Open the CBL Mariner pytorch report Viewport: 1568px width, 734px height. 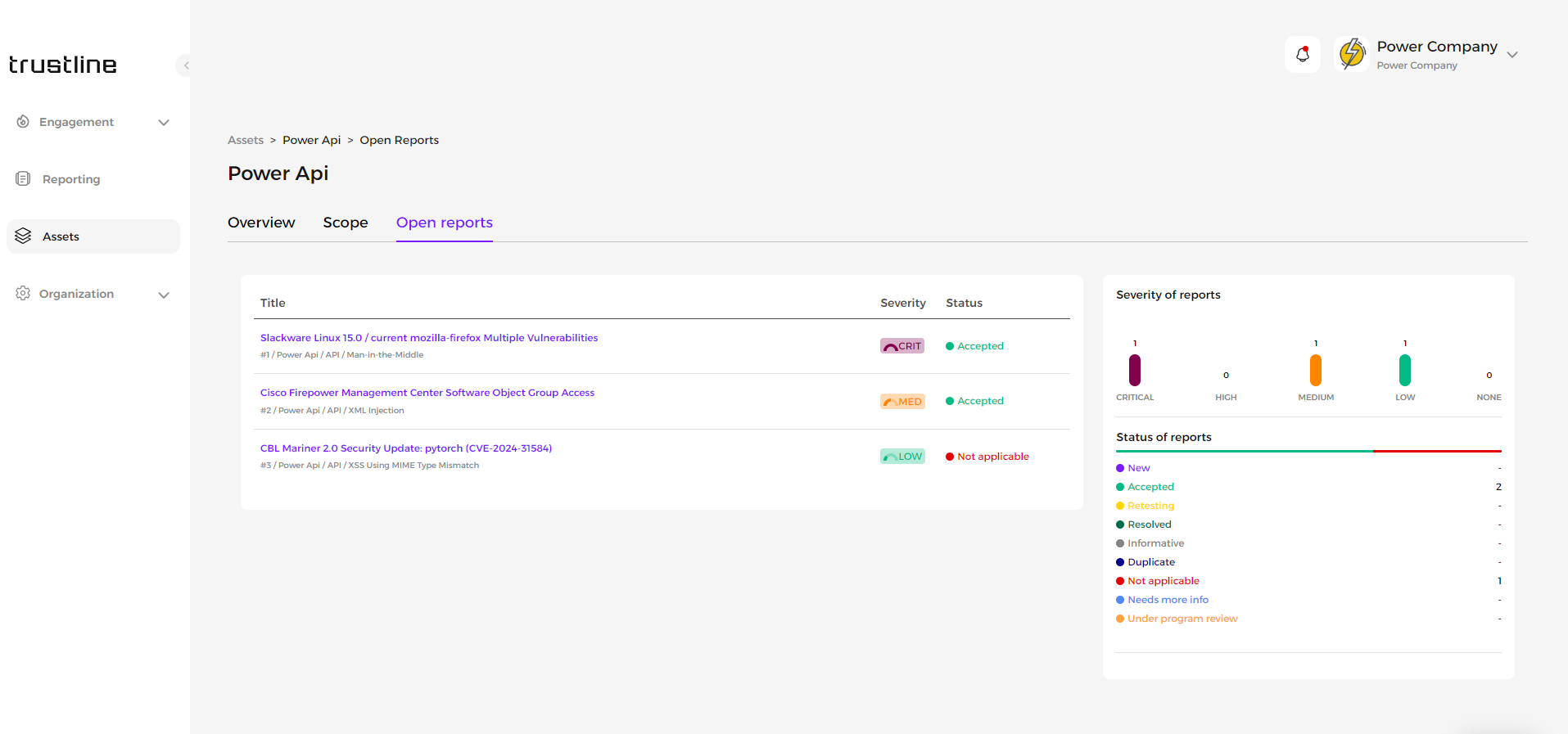point(405,448)
